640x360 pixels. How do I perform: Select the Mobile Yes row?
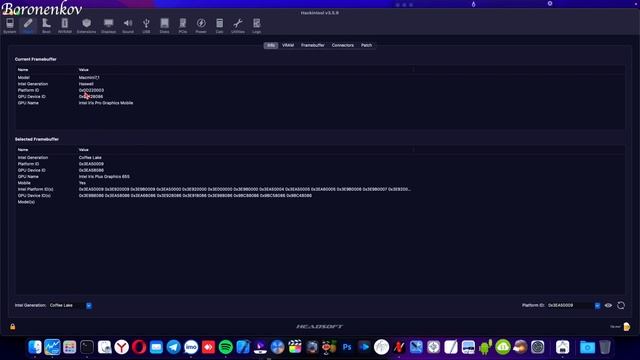click(x=320, y=183)
